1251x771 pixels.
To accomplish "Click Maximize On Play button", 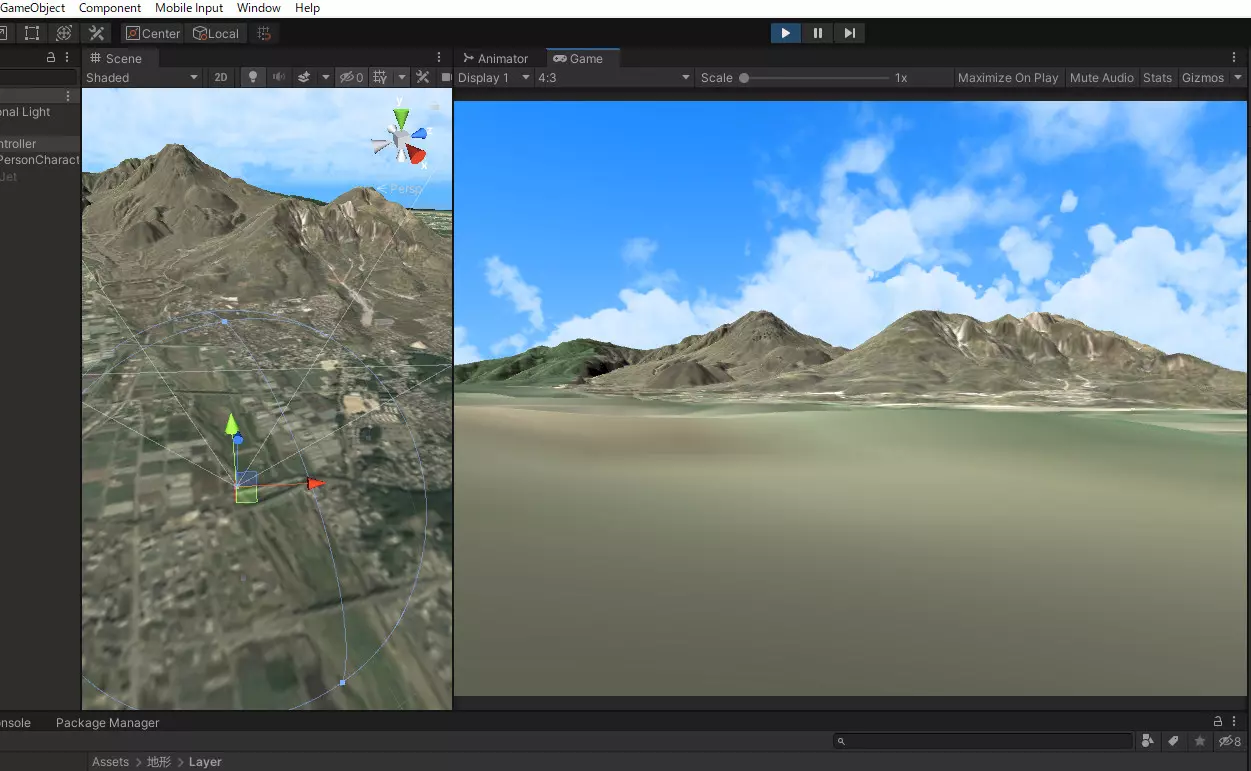I will [x=1007, y=77].
